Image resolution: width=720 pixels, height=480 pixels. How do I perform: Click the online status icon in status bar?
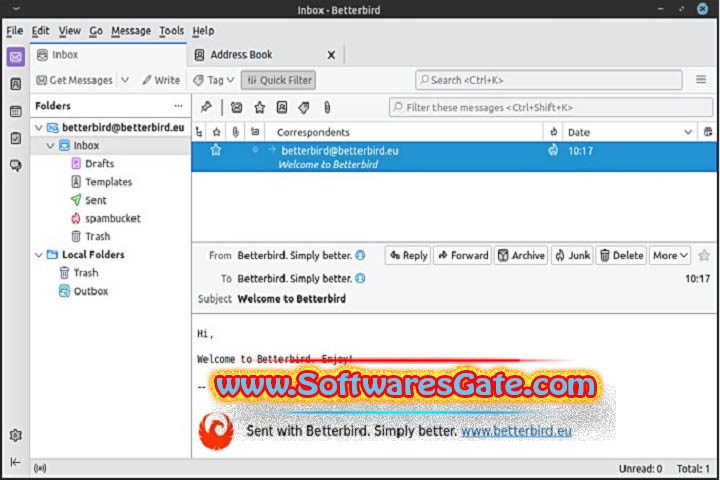40,468
